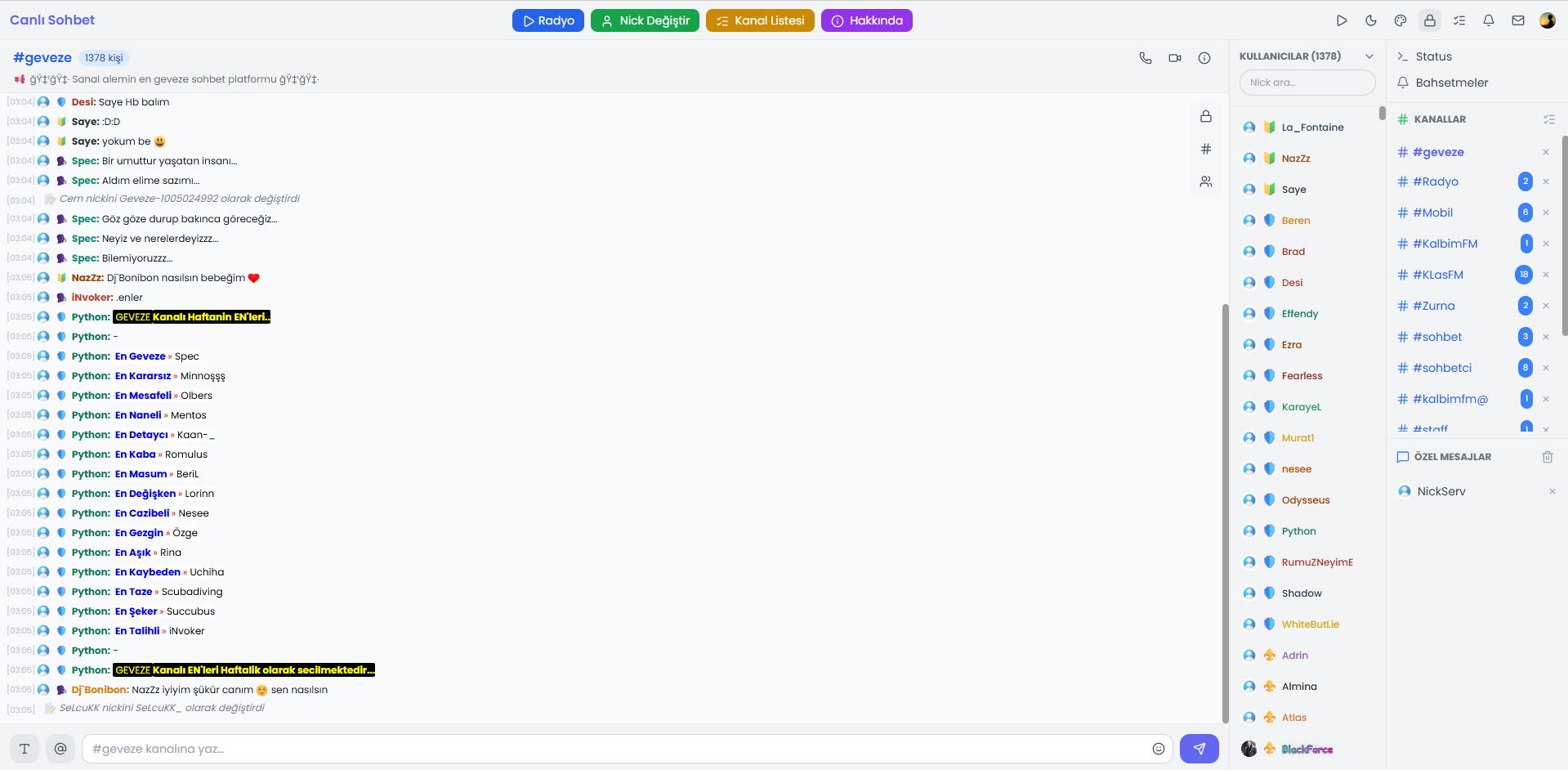Open the Kanal Listesi

[x=760, y=20]
